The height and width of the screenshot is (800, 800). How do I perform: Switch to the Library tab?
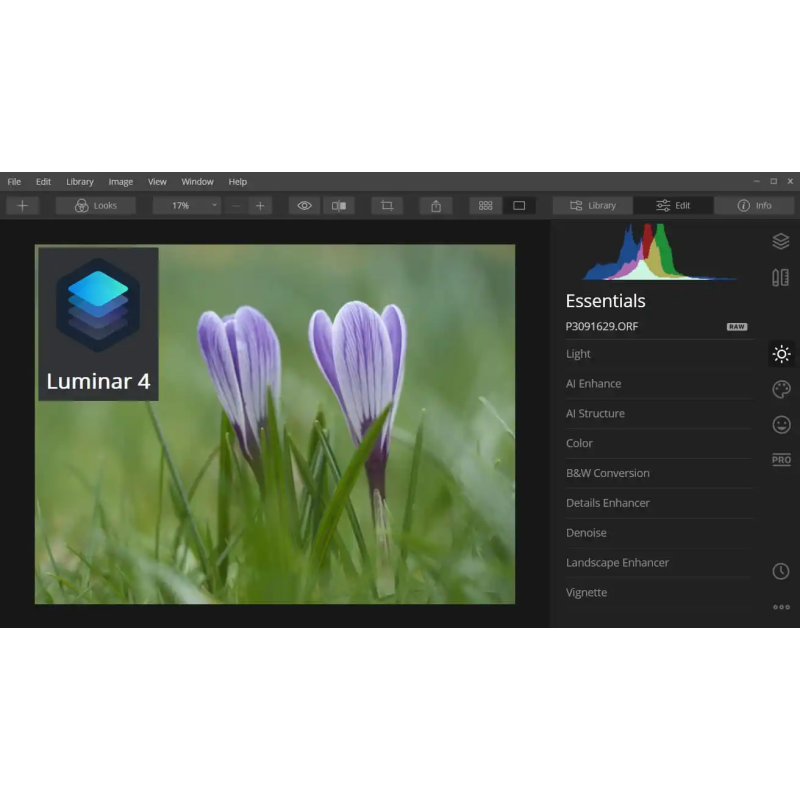pyautogui.click(x=592, y=205)
